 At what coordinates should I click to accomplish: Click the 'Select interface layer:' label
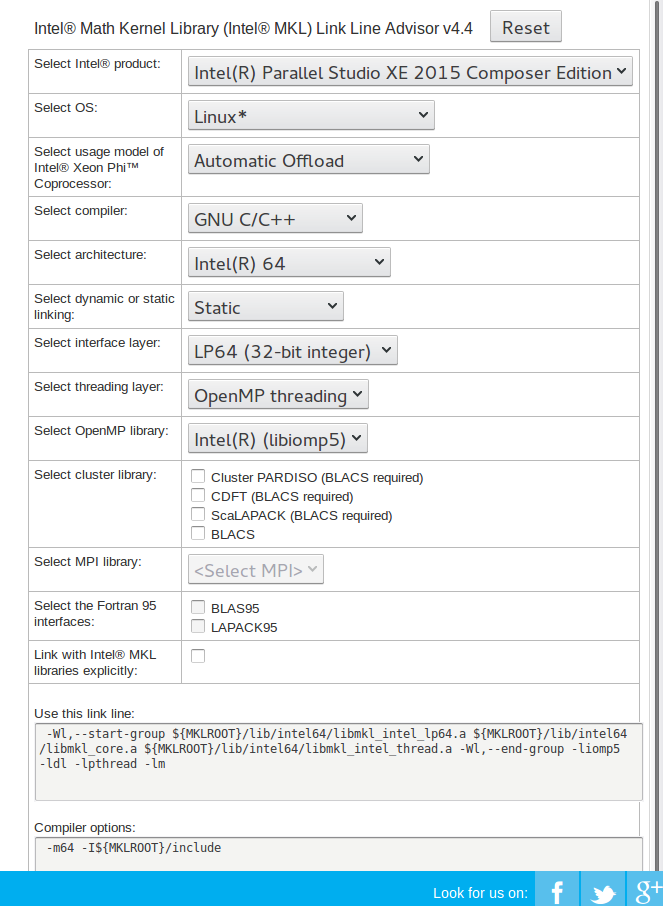(97, 343)
